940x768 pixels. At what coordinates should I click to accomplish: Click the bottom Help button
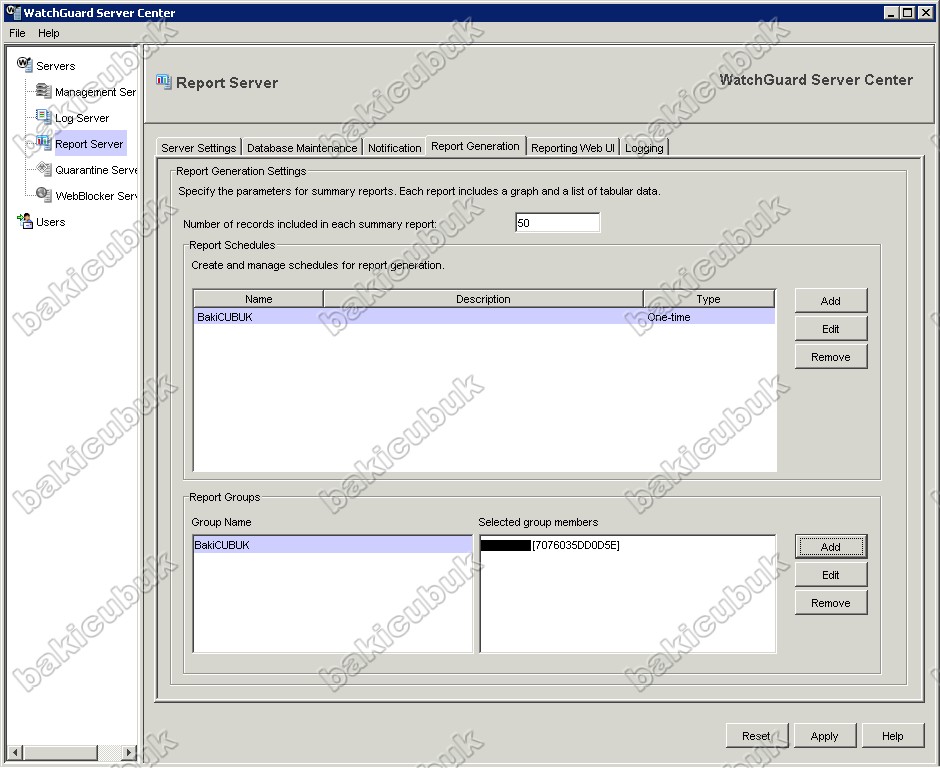pos(893,736)
